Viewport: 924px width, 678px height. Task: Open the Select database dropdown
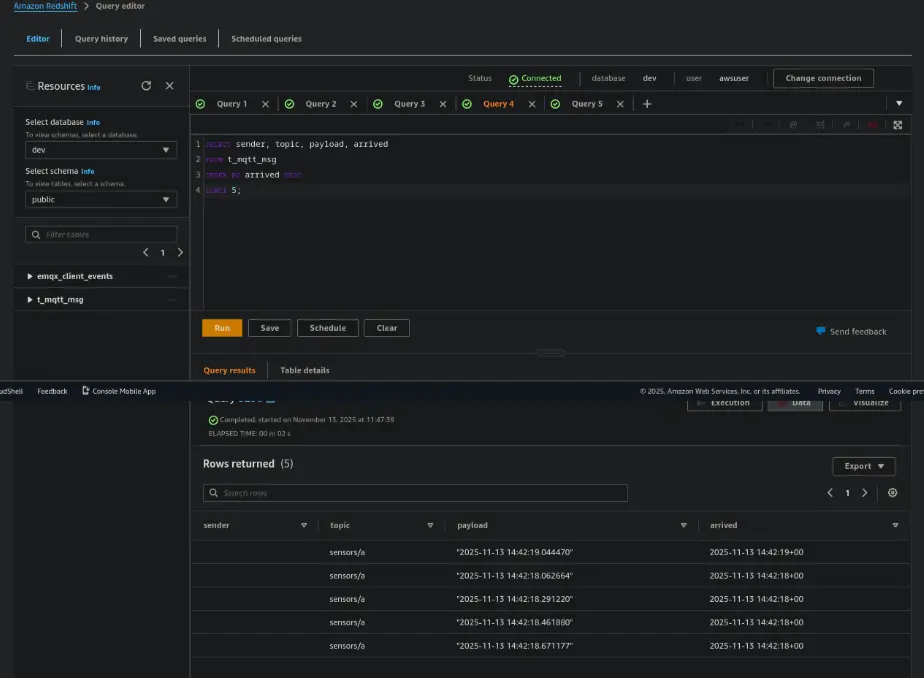[x=101, y=150]
